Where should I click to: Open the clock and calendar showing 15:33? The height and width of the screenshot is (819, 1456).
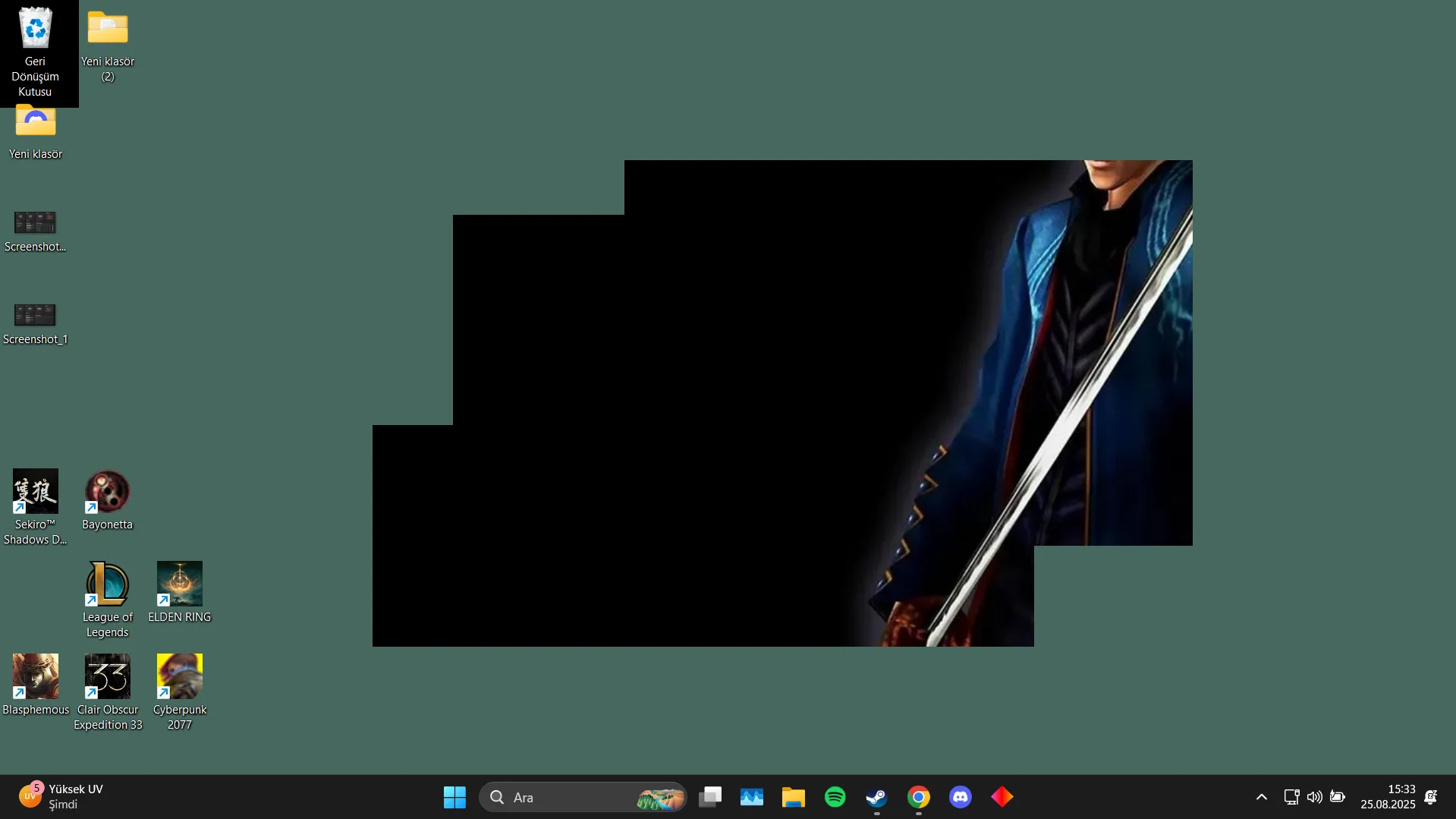tap(1388, 797)
